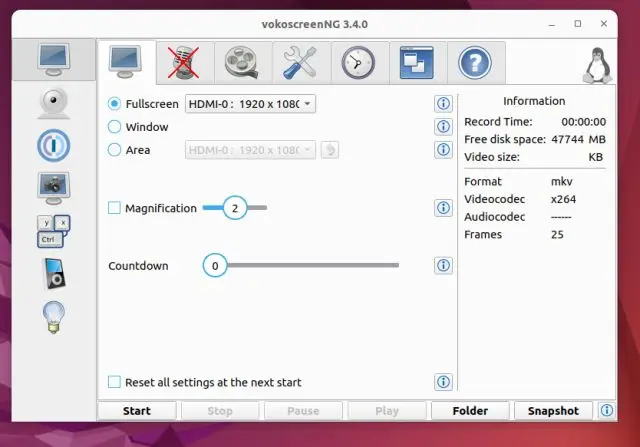Open the Fullscreen HDMI-0 screen dropdown
The height and width of the screenshot is (447, 640).
click(250, 104)
